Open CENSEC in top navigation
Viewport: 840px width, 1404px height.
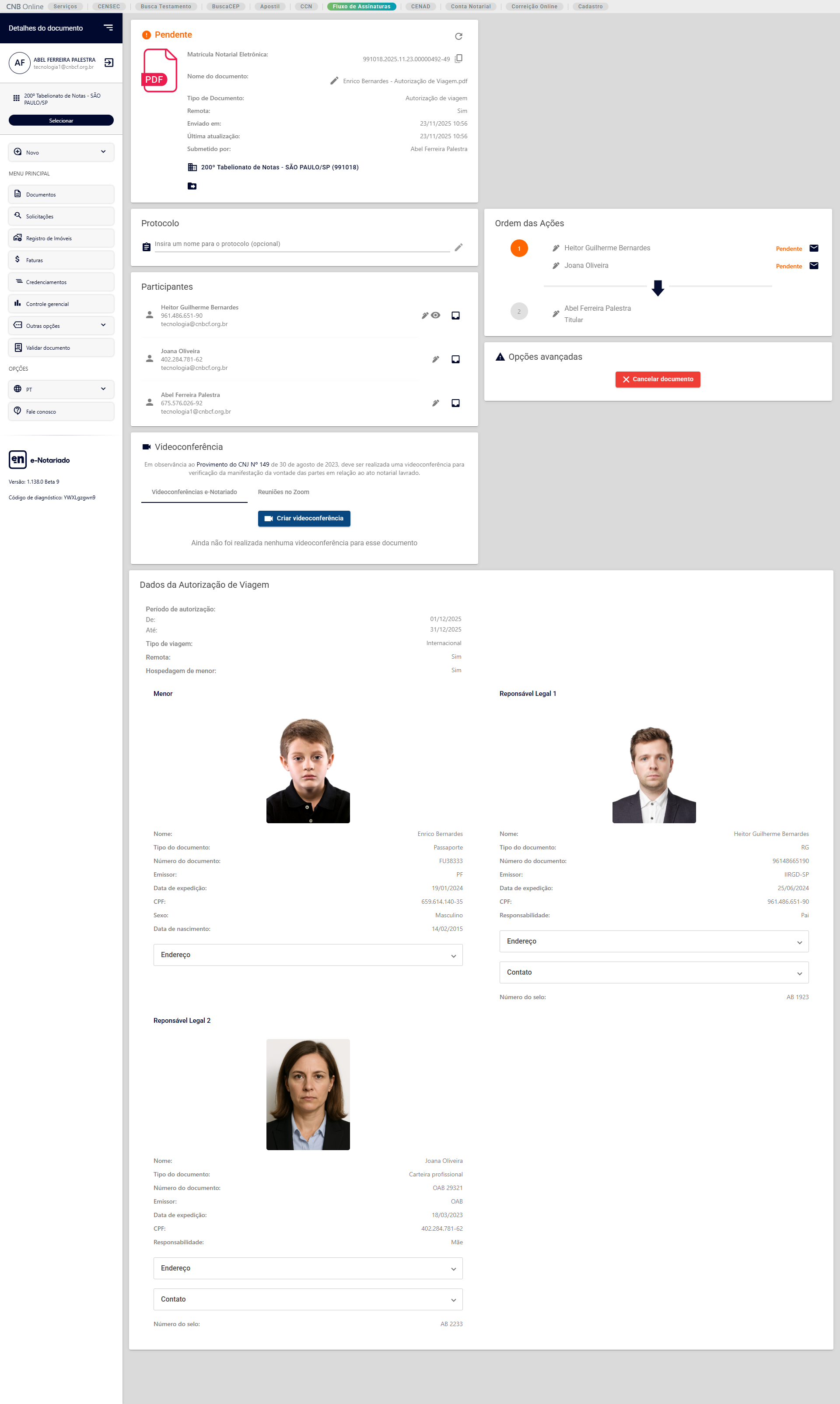click(x=108, y=6)
